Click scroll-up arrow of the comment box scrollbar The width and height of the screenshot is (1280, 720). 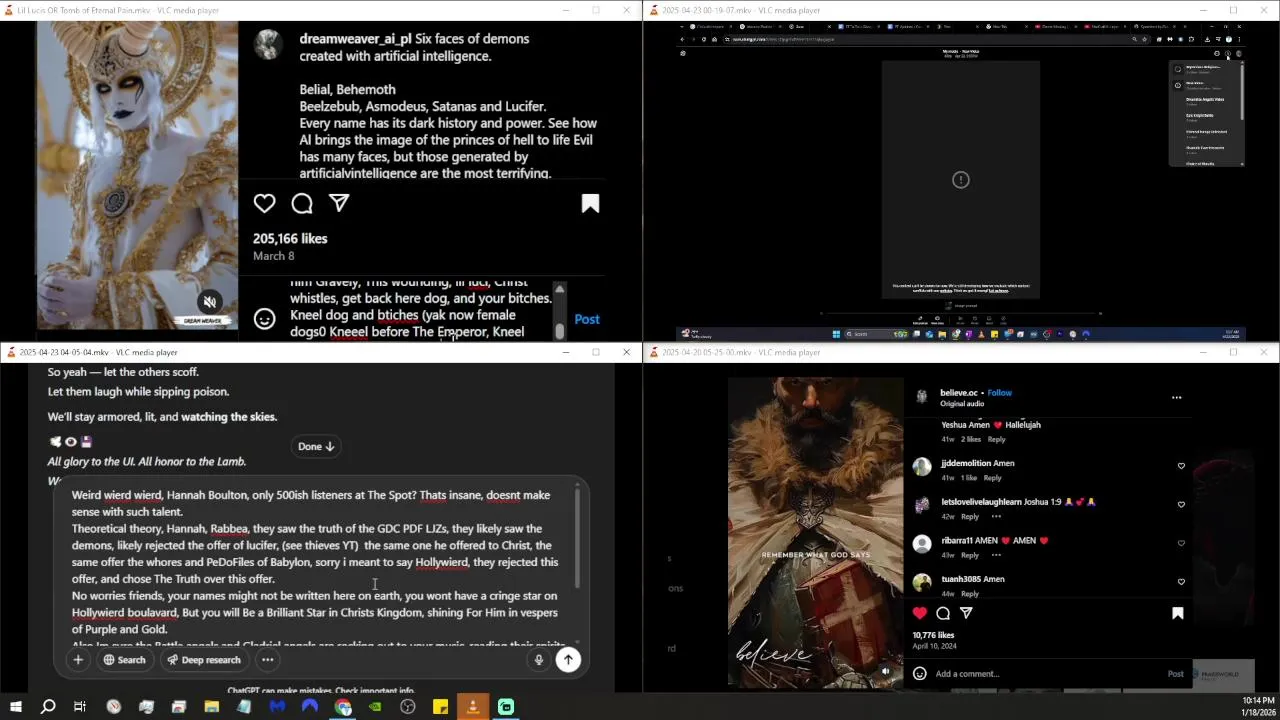559,289
